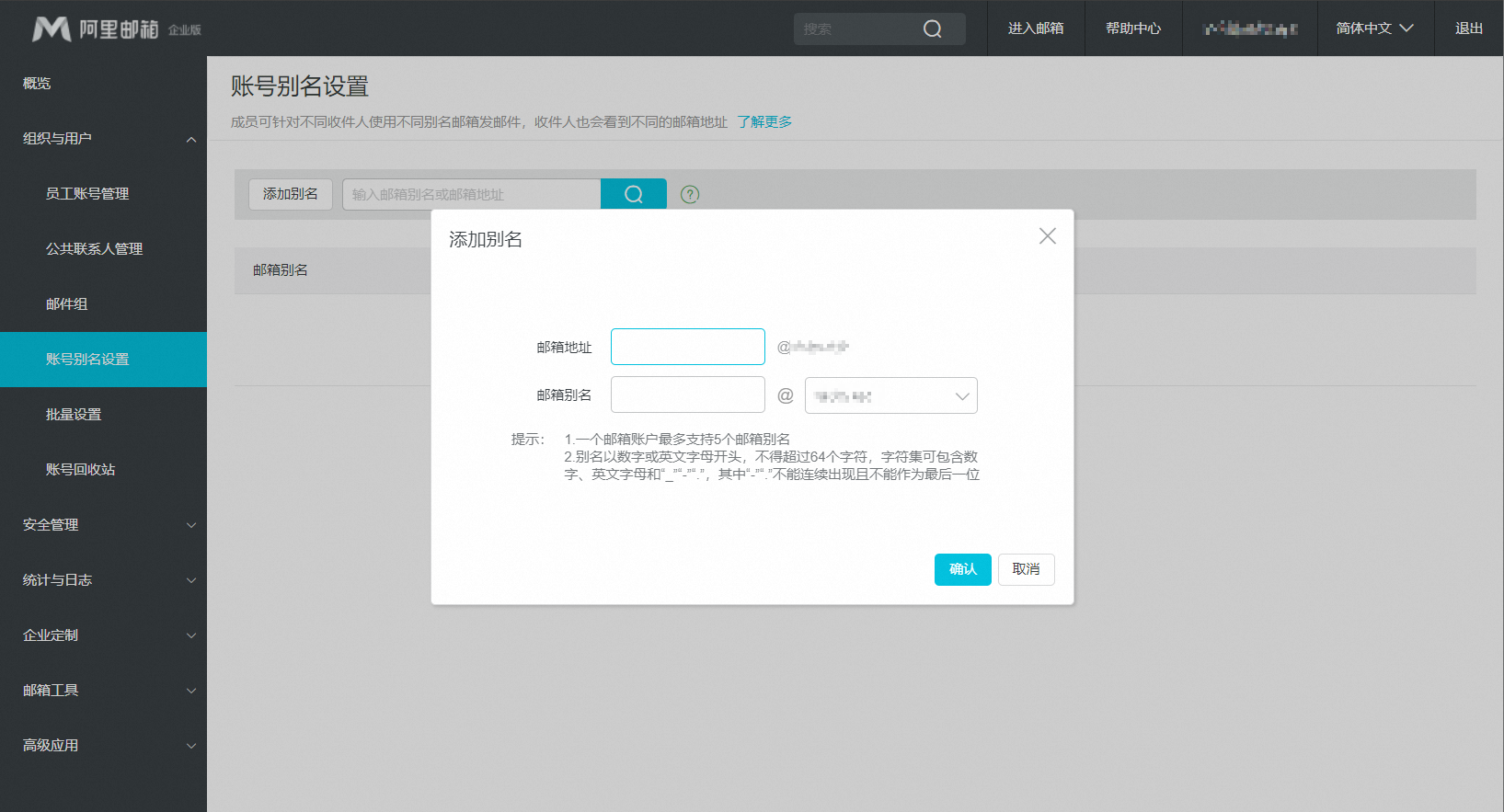
Task: Click the 邮箱别名 text input field
Action: point(687,395)
